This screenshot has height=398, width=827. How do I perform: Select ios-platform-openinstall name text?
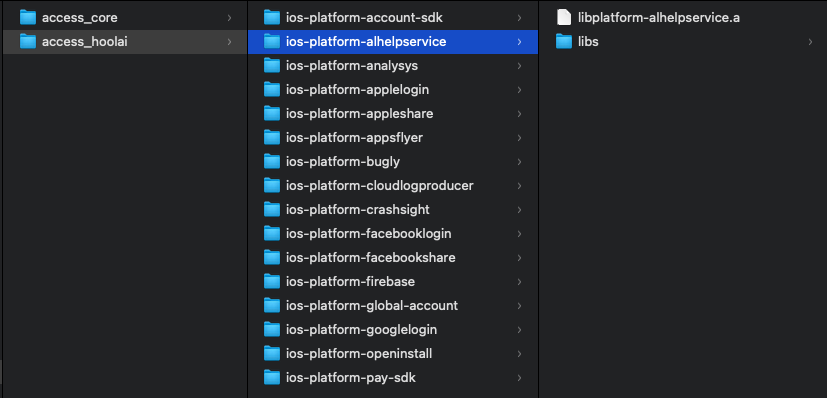(x=359, y=354)
